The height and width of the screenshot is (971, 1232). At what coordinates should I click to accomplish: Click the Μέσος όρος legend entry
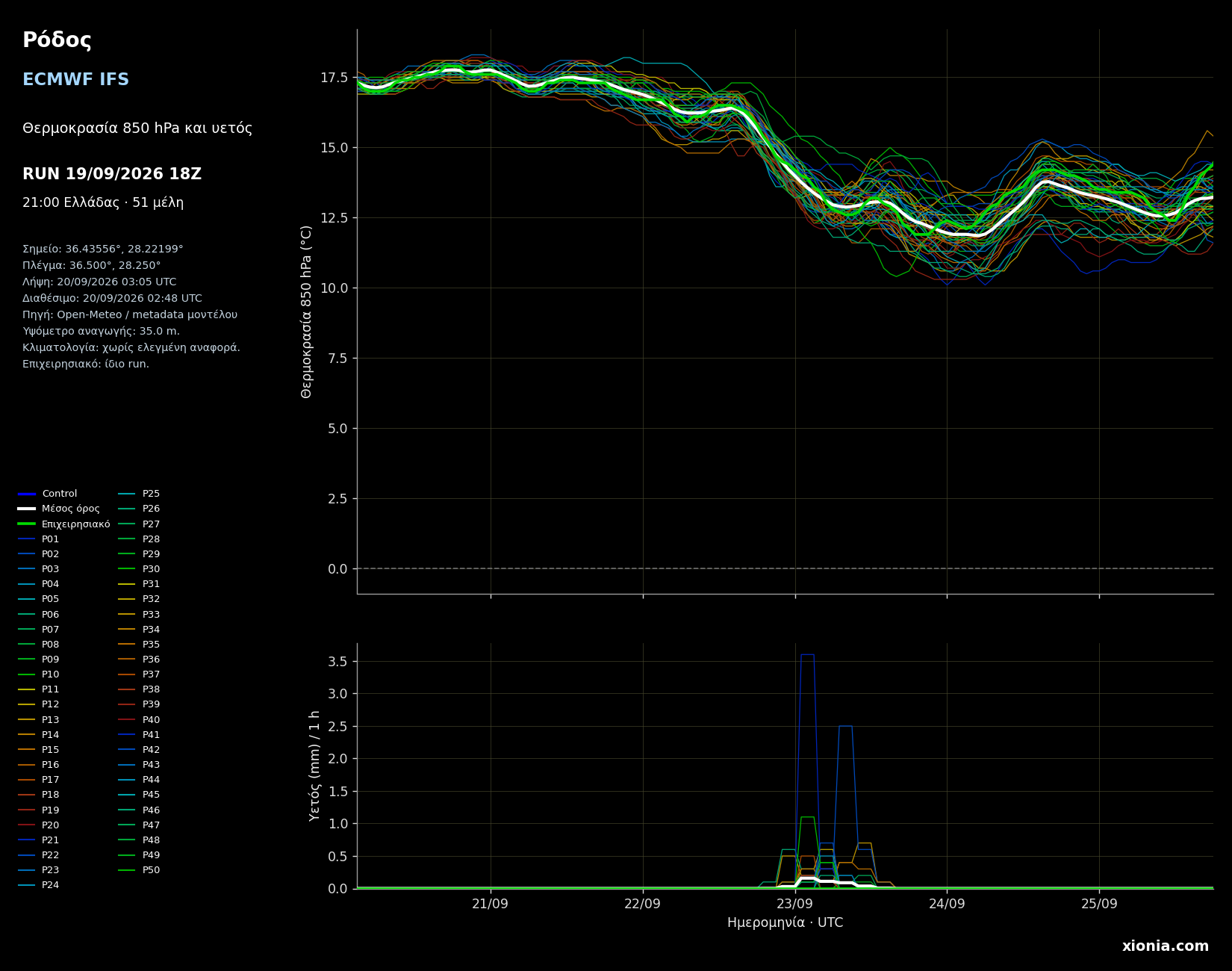59,509
